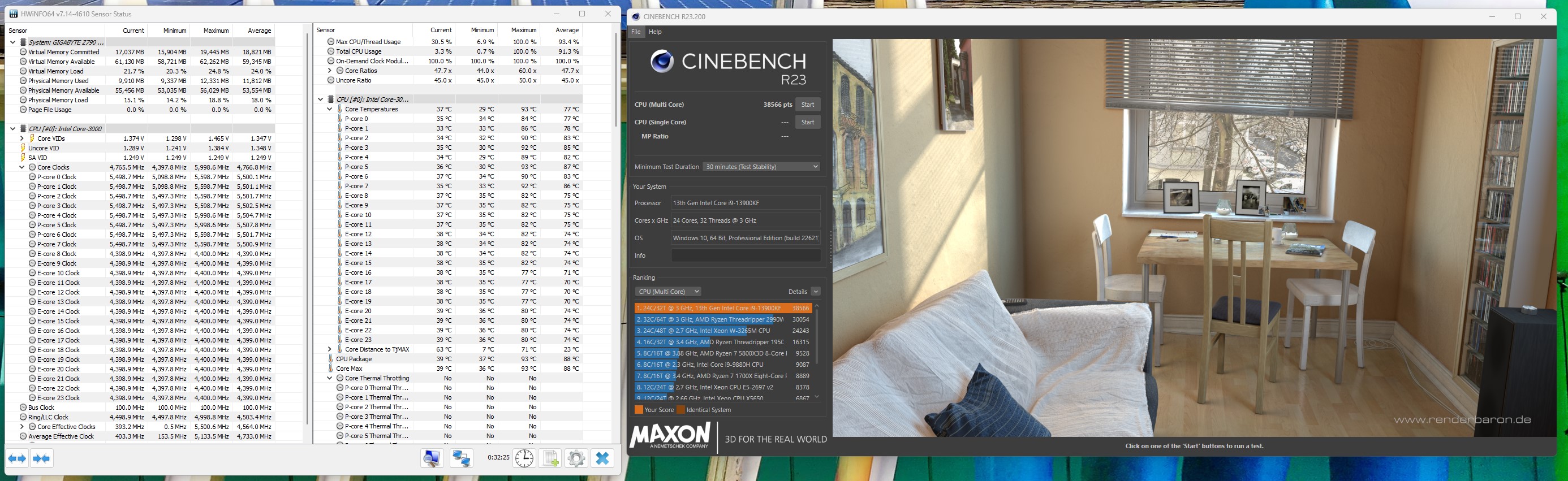
Task: Collapse the Core Clocks node
Action: 22,167
